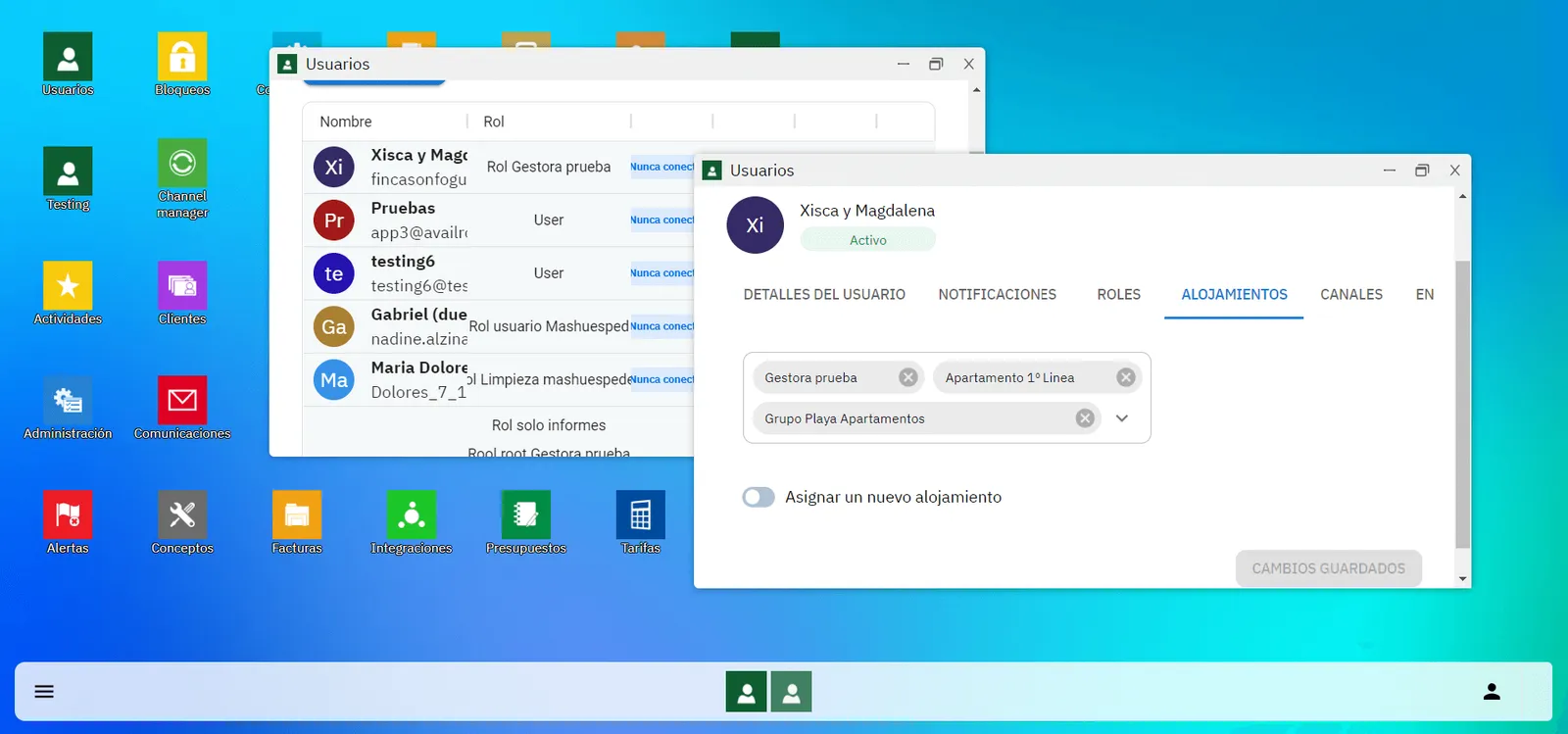
Task: Select the Pruebas user row
Action: [x=499, y=220]
